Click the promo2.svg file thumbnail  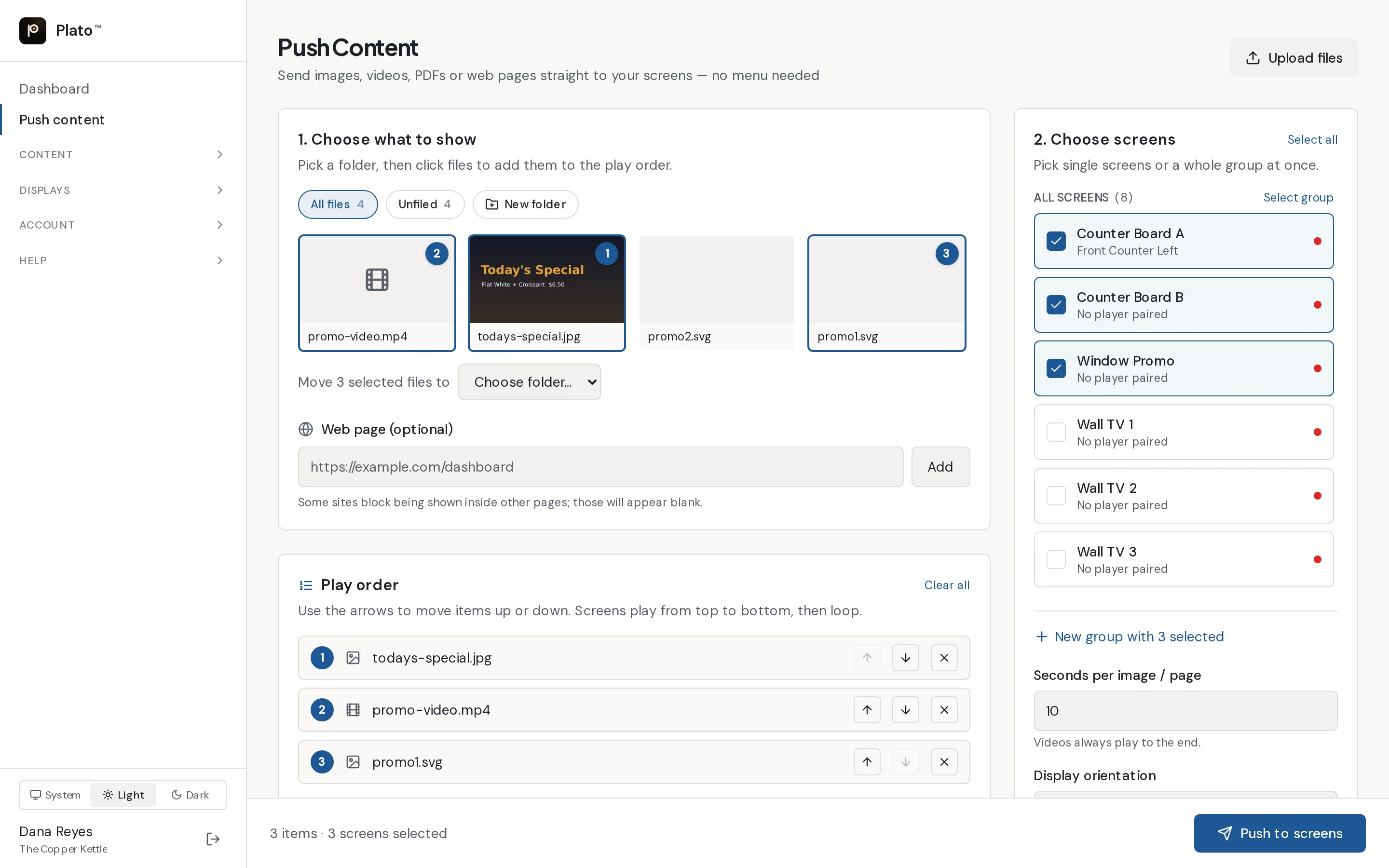tap(716, 293)
